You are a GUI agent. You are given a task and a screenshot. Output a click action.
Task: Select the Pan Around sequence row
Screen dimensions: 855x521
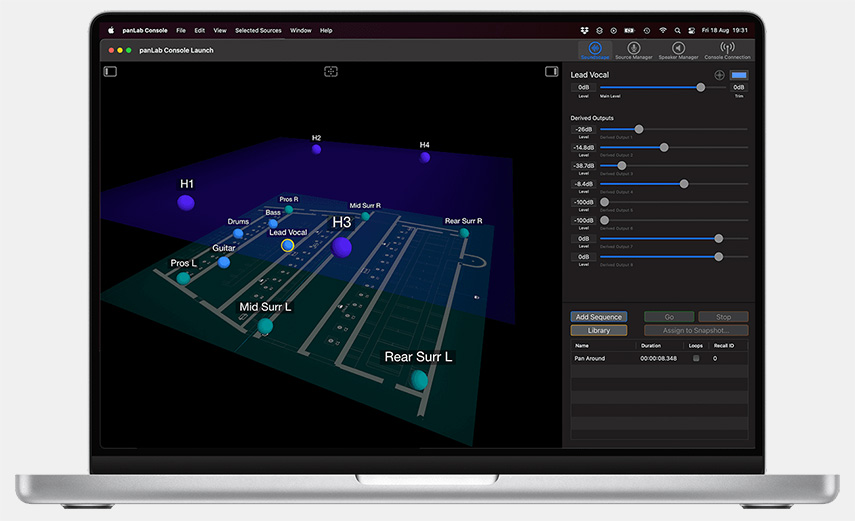(659, 358)
